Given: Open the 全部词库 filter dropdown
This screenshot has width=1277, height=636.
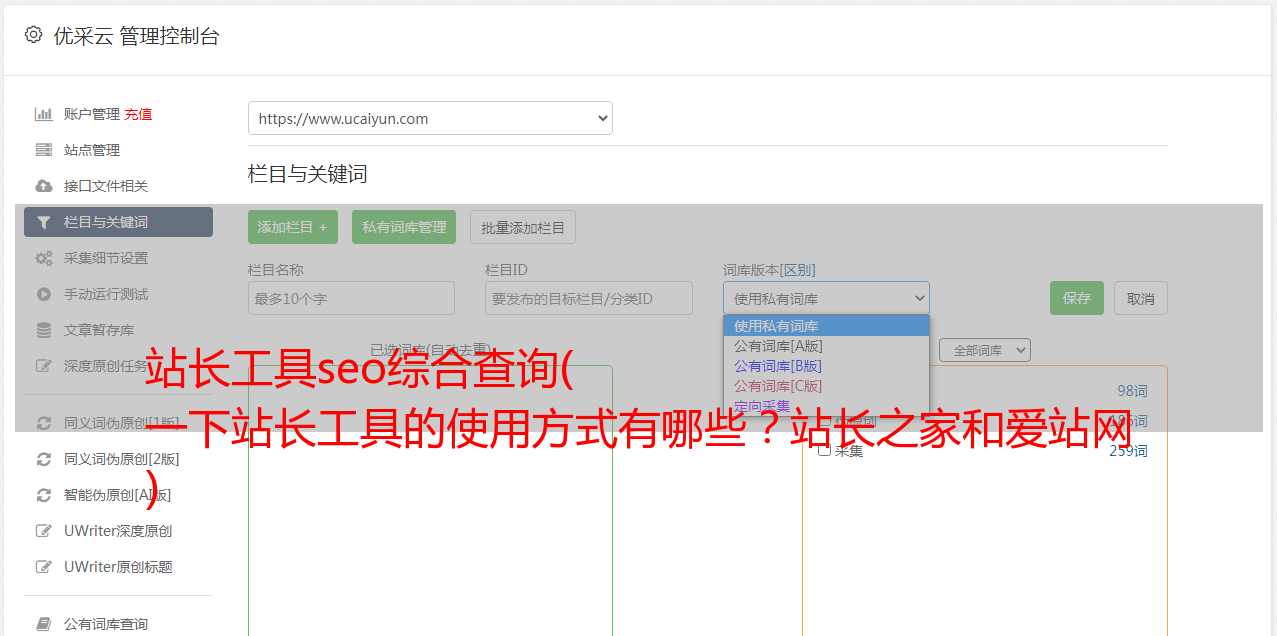Looking at the screenshot, I should click(985, 350).
